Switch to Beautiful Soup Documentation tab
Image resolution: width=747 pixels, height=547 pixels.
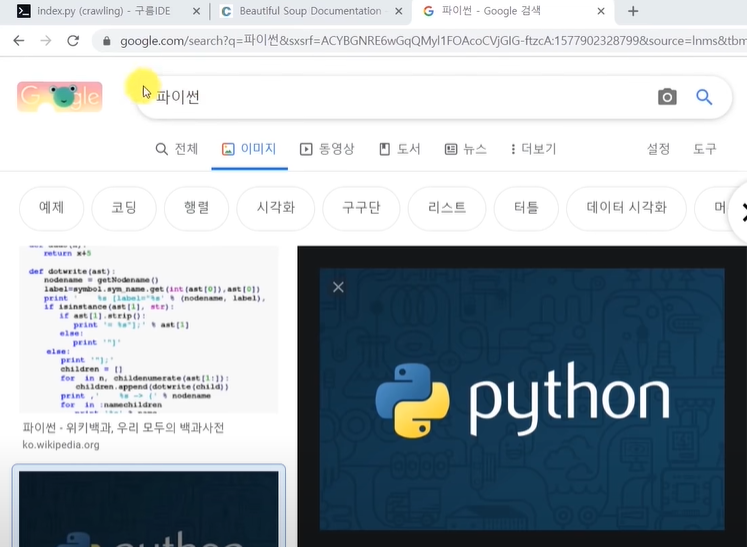coord(310,11)
